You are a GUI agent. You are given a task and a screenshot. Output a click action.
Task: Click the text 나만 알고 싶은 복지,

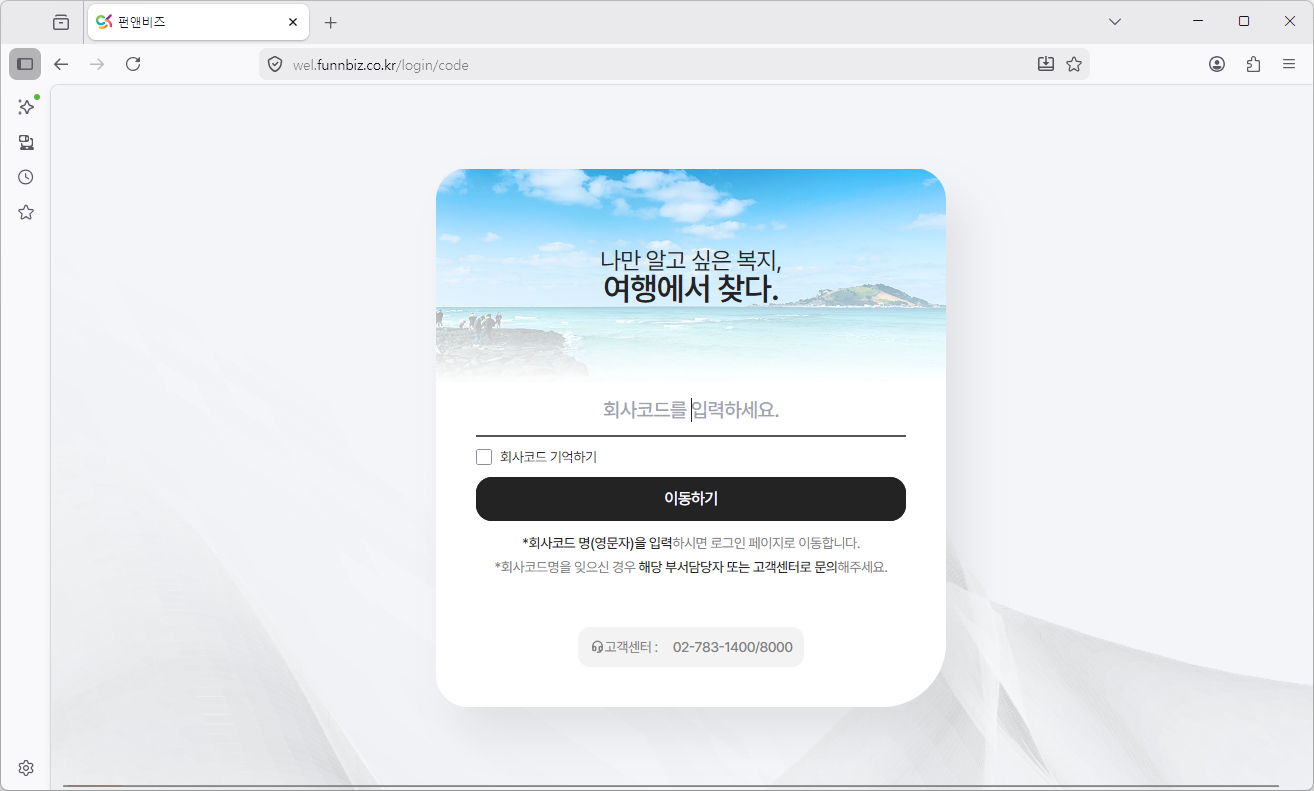pyautogui.click(x=690, y=260)
